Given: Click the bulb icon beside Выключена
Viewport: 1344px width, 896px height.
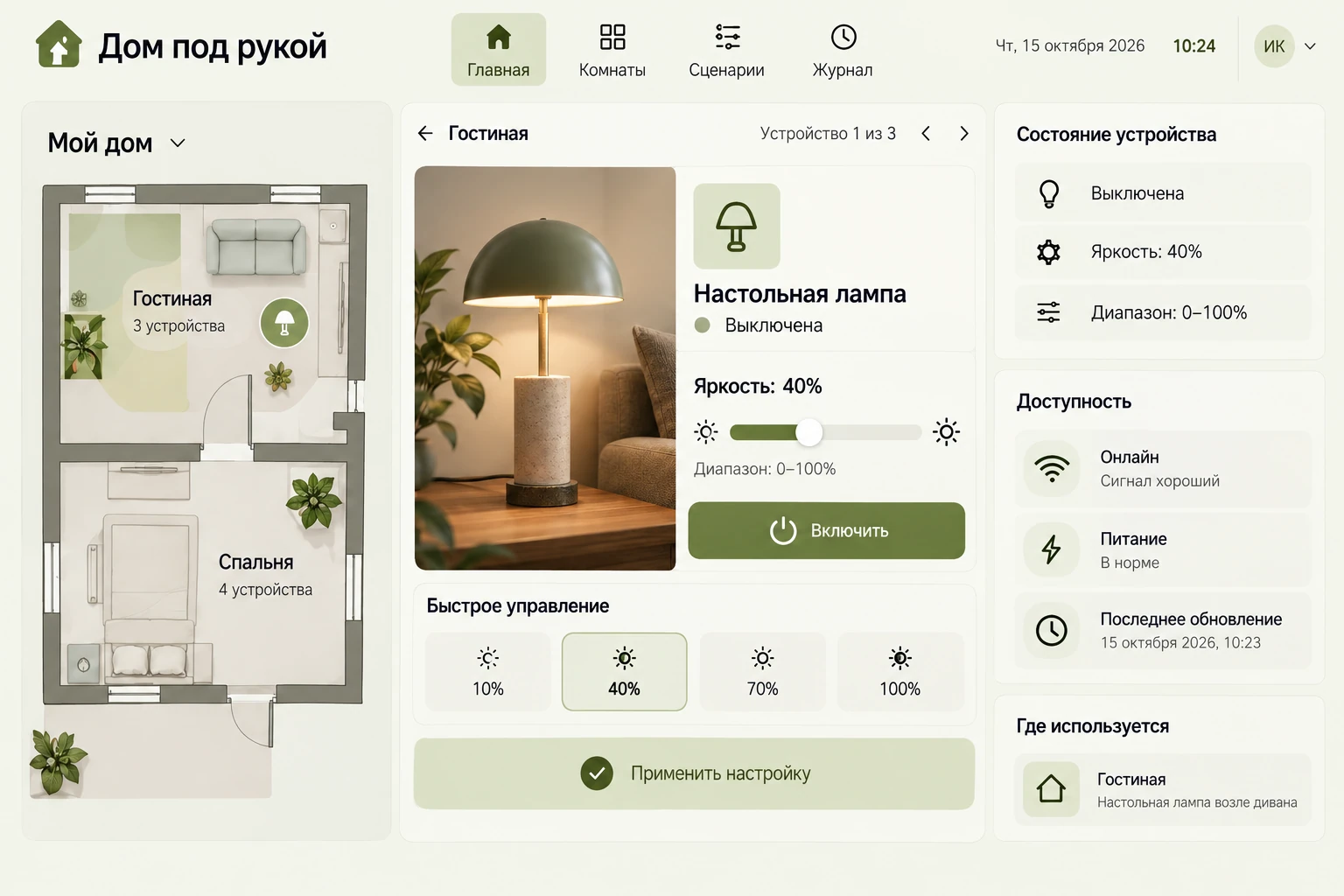Looking at the screenshot, I should (x=1049, y=193).
